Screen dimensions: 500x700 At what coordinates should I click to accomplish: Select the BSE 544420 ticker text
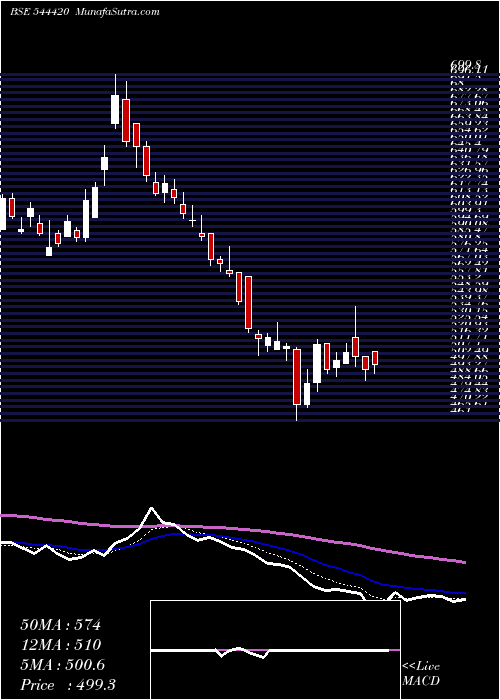click(x=39, y=12)
